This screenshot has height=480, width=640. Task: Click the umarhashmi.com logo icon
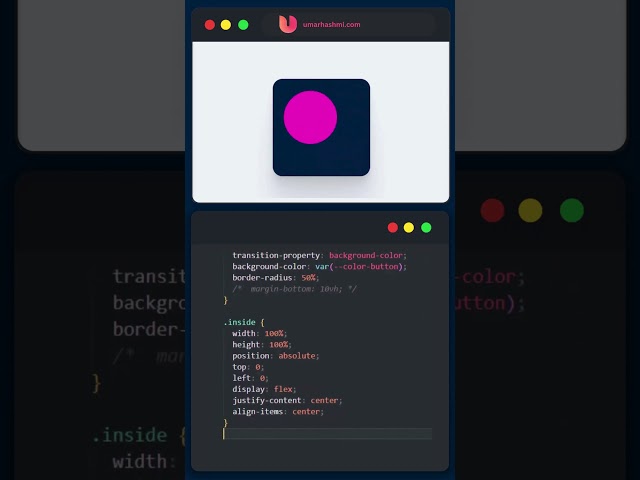288,24
